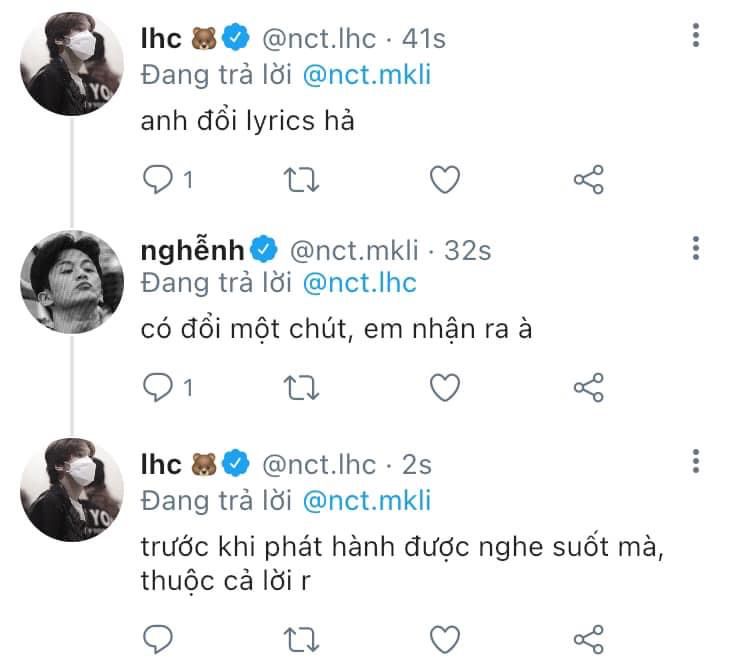
Task: Reply to the "anh đổi lyrics hả" tweet
Action: [x=157, y=180]
